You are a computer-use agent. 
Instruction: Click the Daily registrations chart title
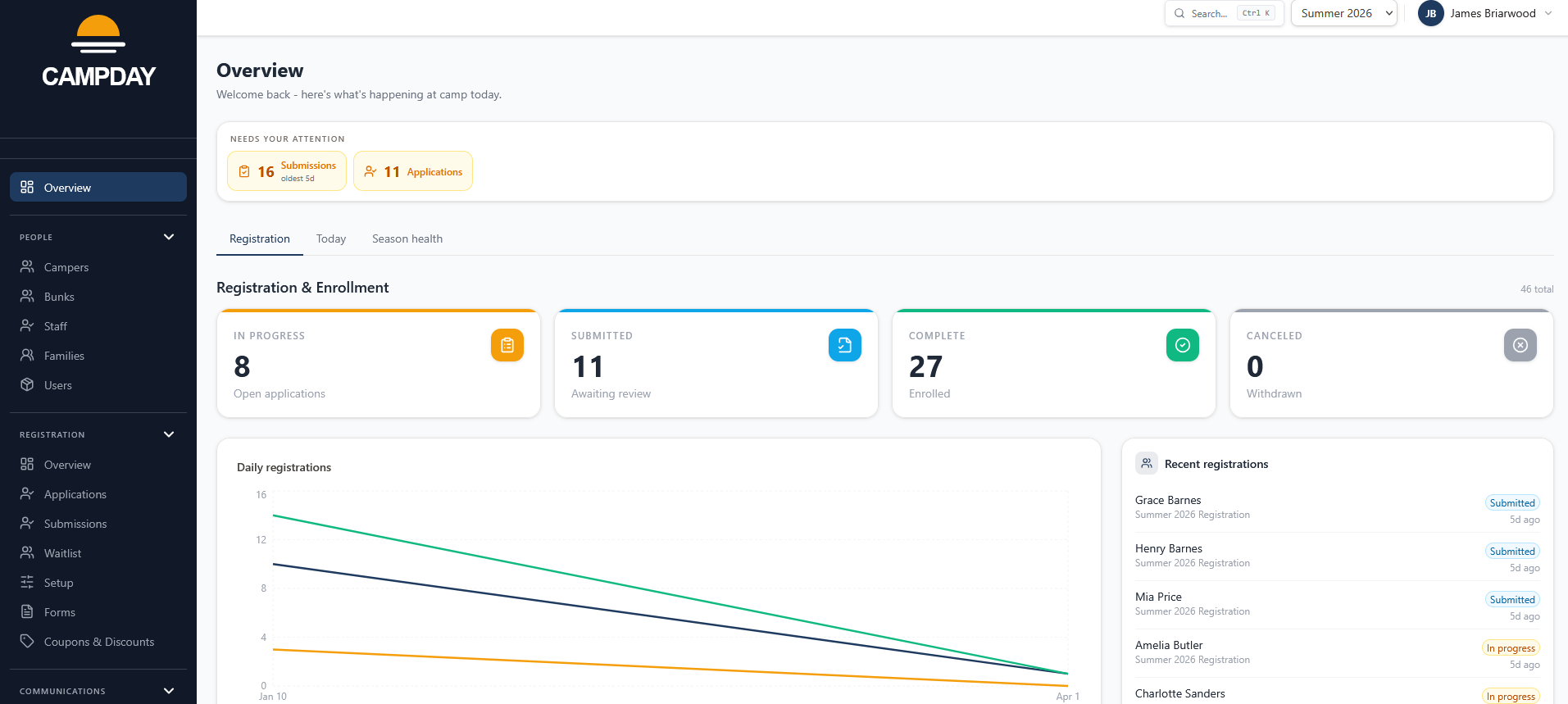point(284,467)
